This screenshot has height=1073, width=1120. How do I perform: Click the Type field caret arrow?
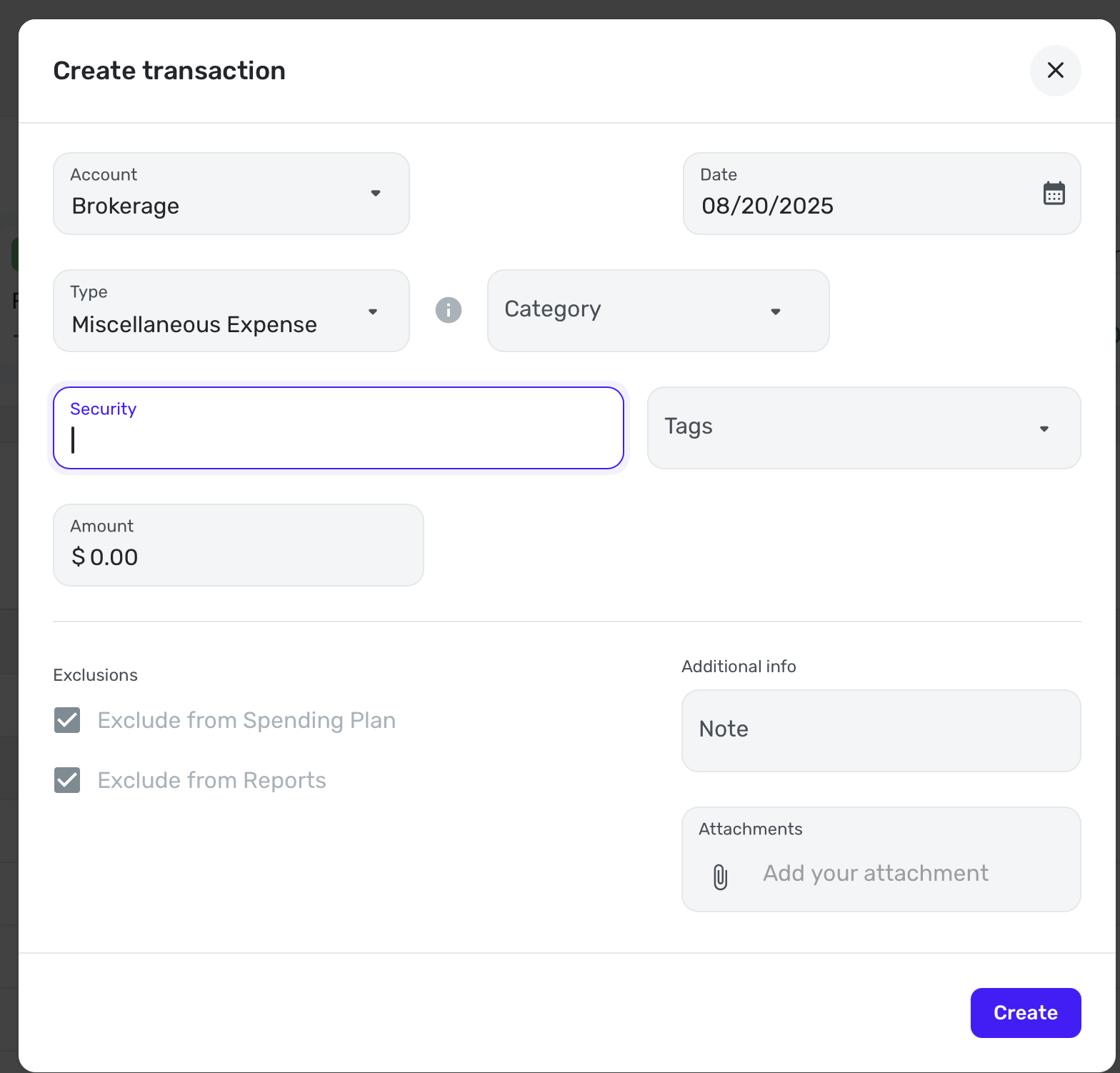pyautogui.click(x=372, y=311)
